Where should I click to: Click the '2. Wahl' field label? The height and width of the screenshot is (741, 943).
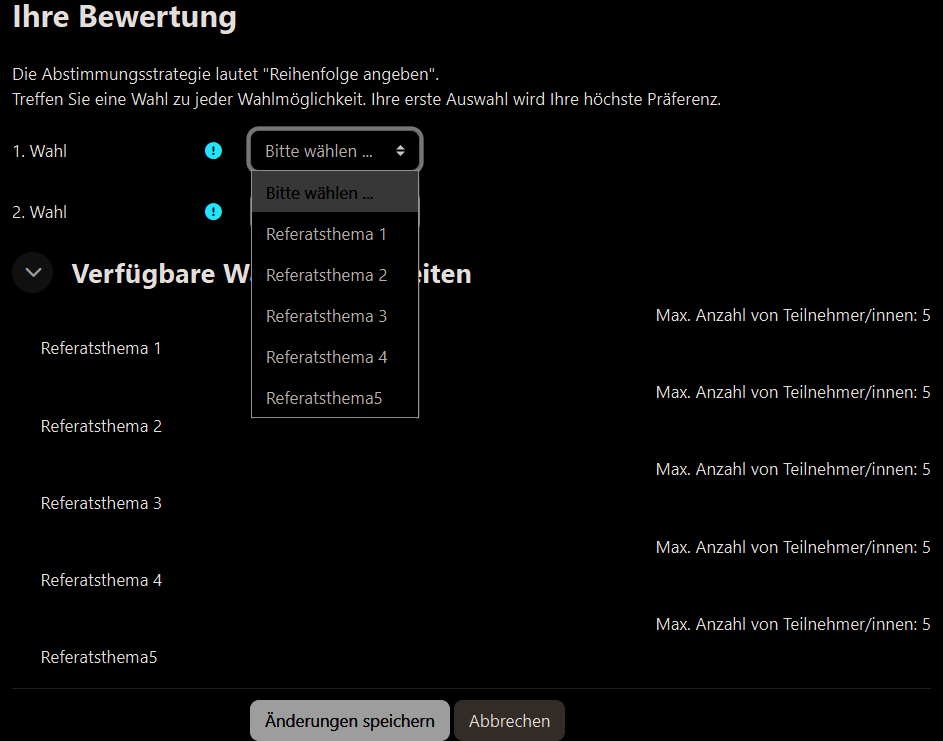coord(40,212)
